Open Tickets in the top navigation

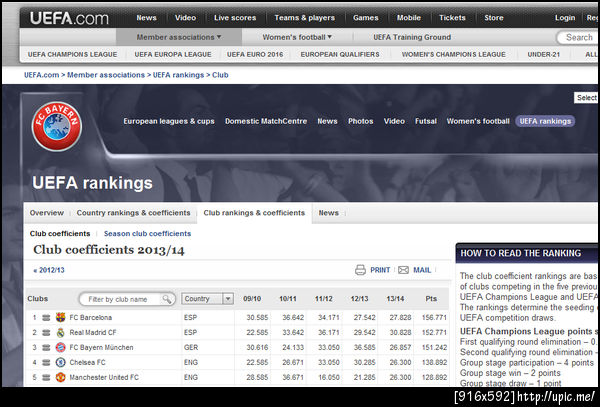click(x=452, y=18)
